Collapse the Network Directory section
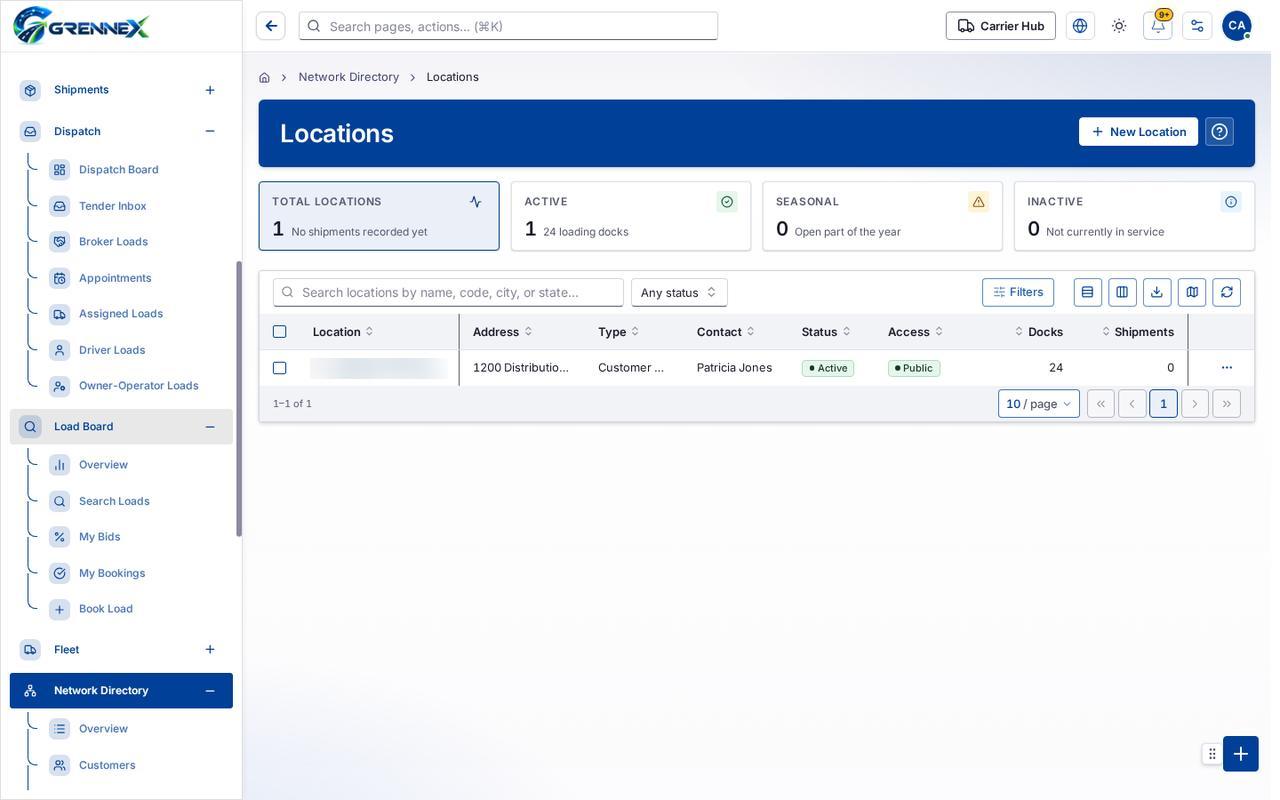 (x=210, y=691)
